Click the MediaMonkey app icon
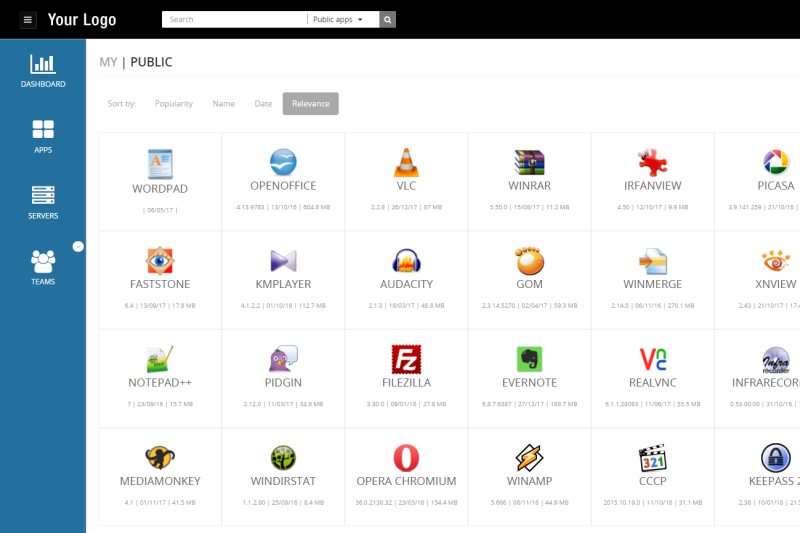The width and height of the screenshot is (800, 533). point(160,457)
